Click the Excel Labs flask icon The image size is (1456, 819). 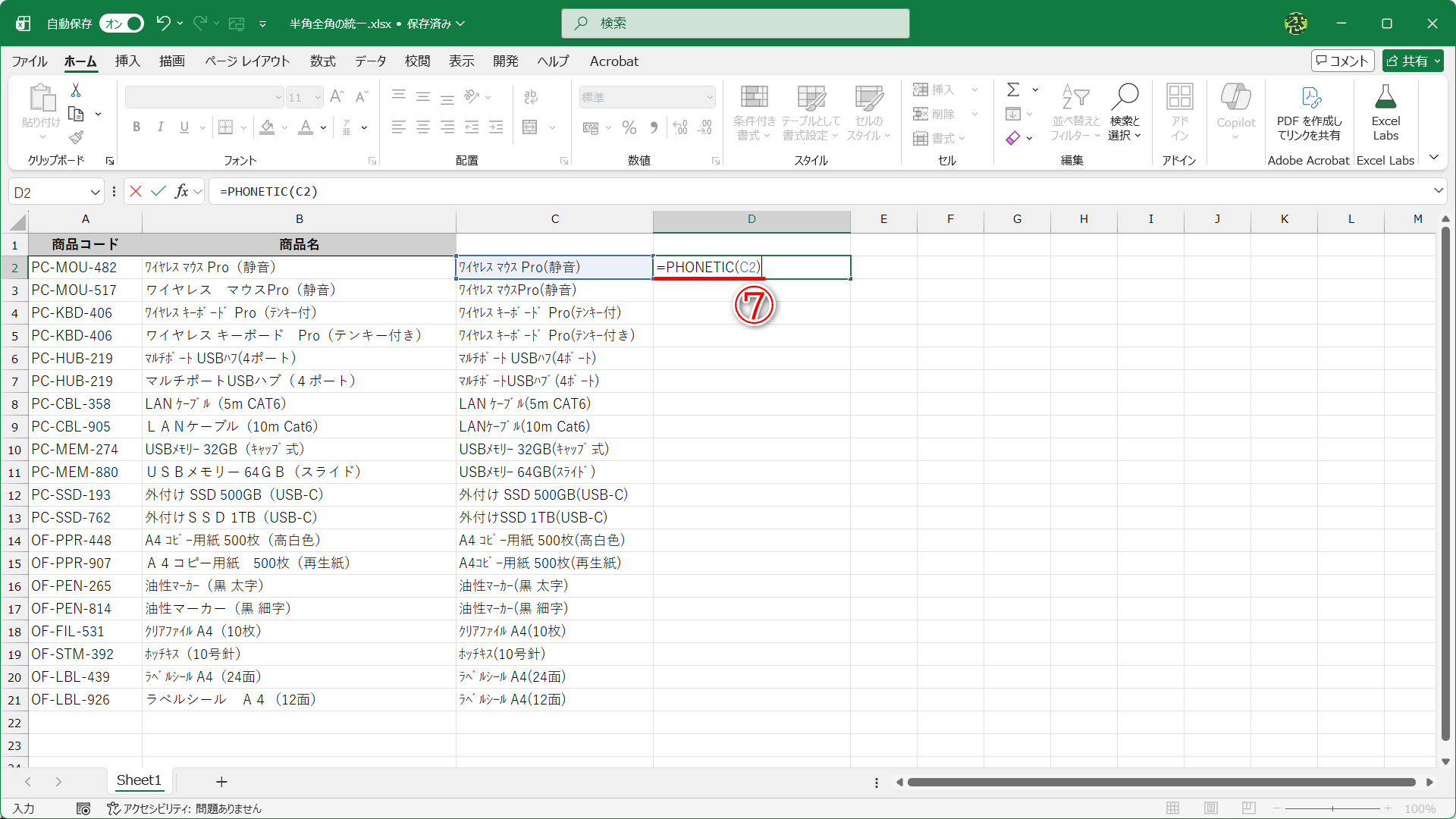[x=1385, y=97]
